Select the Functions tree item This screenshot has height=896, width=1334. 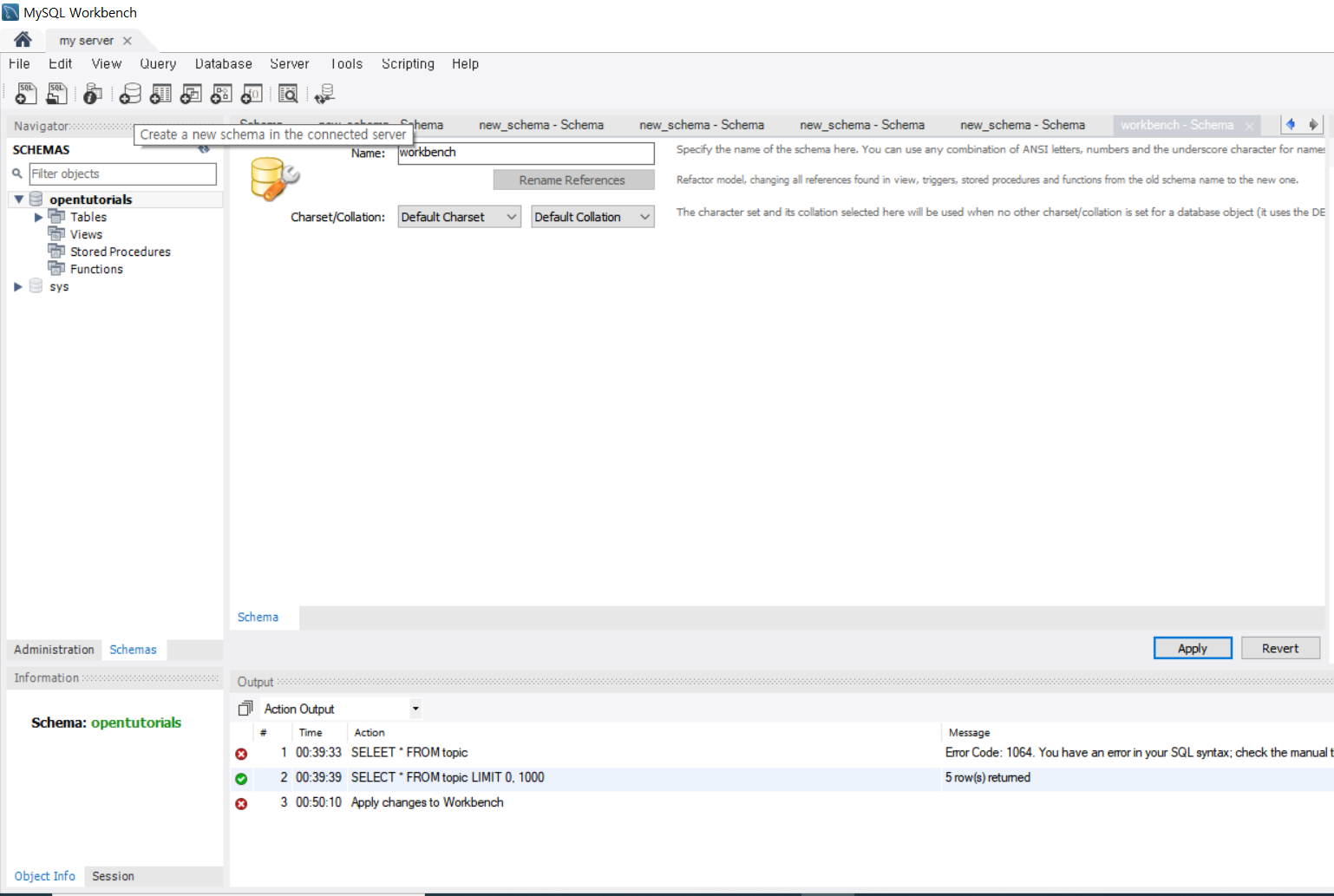pos(96,269)
